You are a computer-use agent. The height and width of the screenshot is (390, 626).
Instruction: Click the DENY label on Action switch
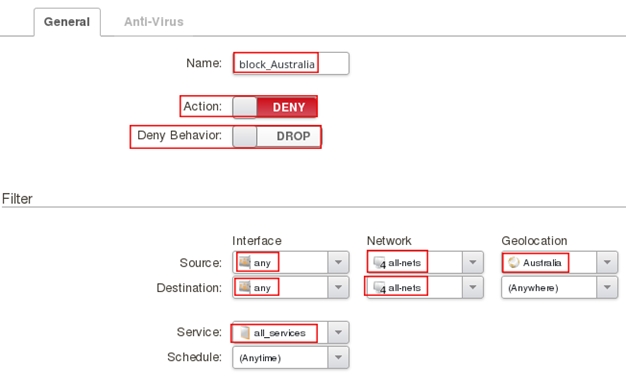pos(289,107)
